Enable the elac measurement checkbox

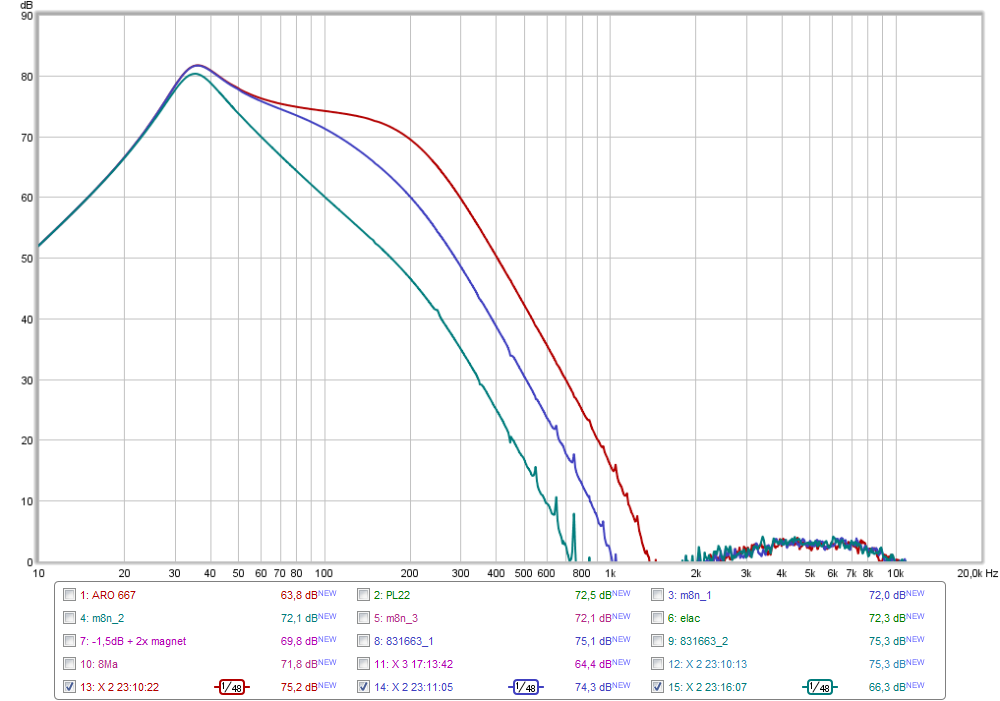[658, 618]
